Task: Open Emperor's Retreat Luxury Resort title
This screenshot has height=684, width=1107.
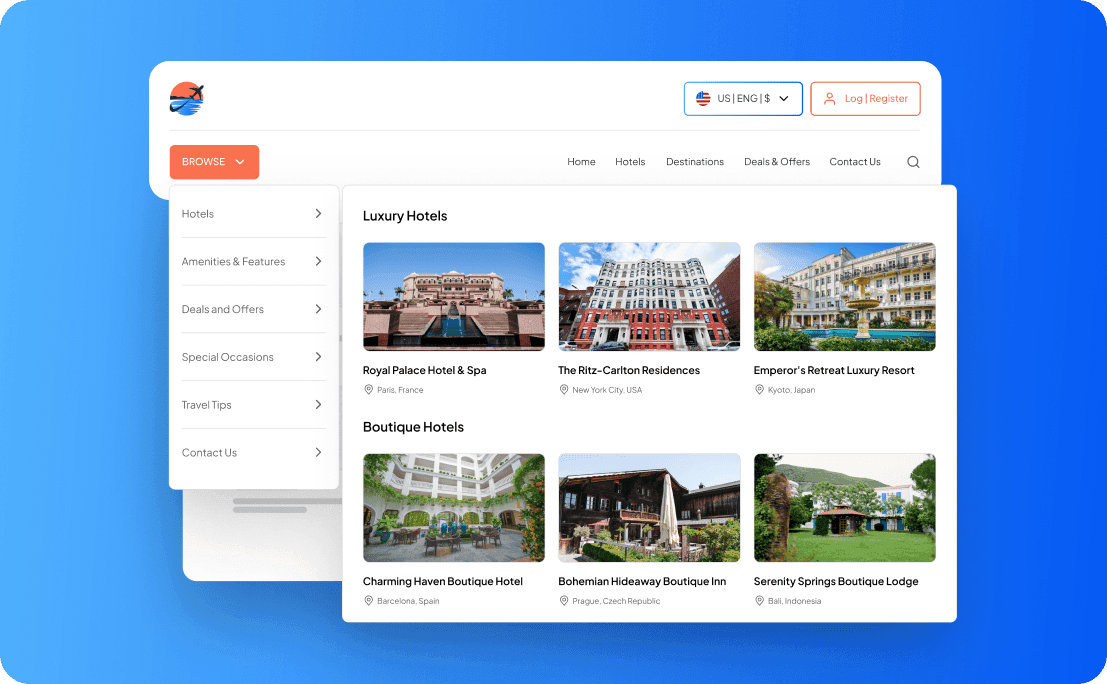Action: click(834, 370)
